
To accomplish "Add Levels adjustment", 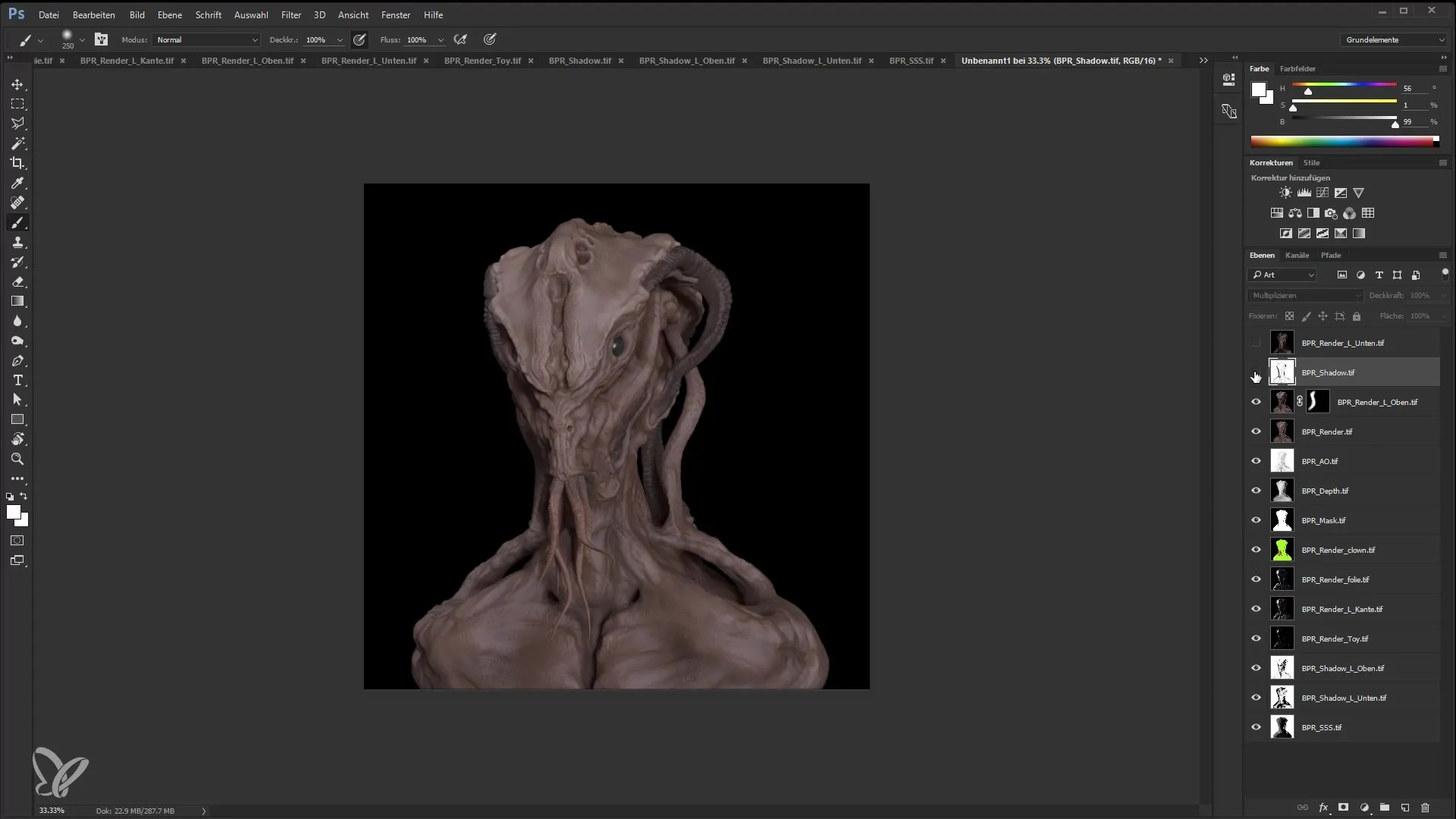I will 1304,193.
